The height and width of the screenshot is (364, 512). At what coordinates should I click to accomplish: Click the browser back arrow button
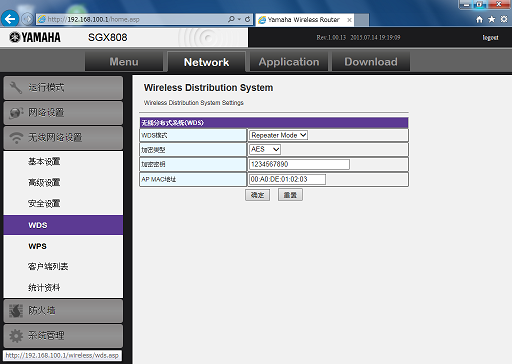[10, 19]
